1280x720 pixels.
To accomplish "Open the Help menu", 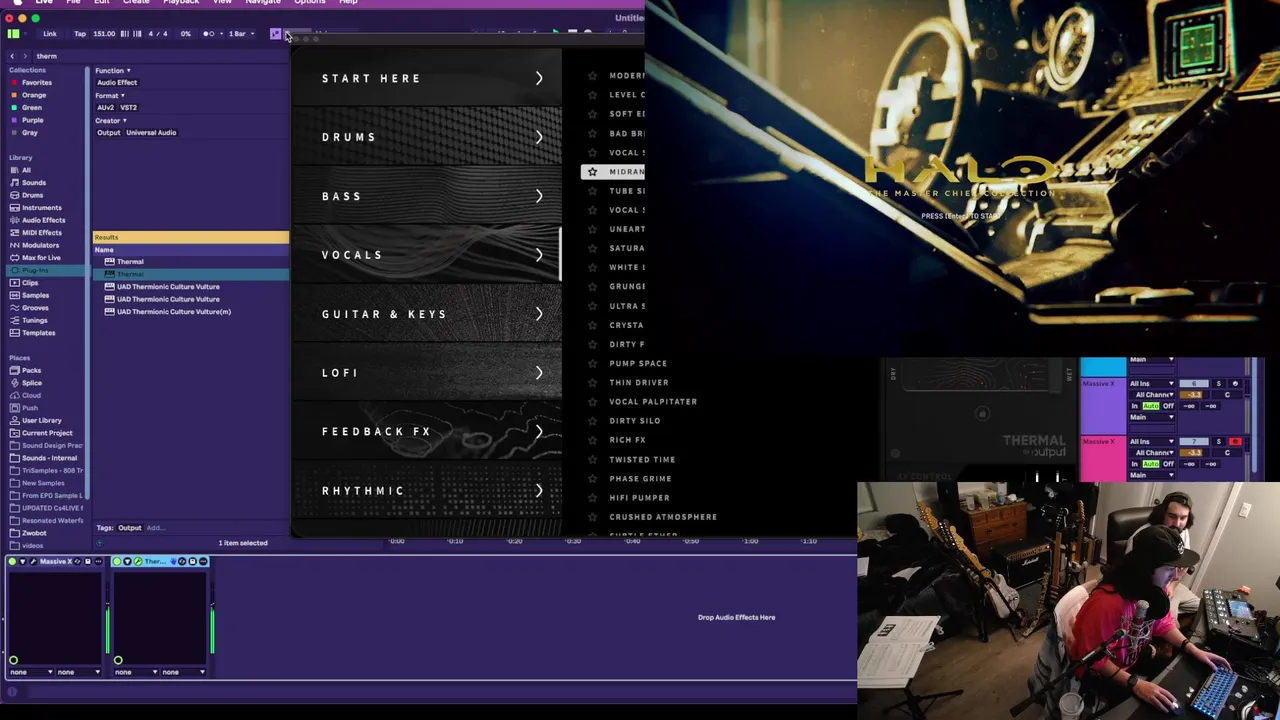I will tap(348, 3).
